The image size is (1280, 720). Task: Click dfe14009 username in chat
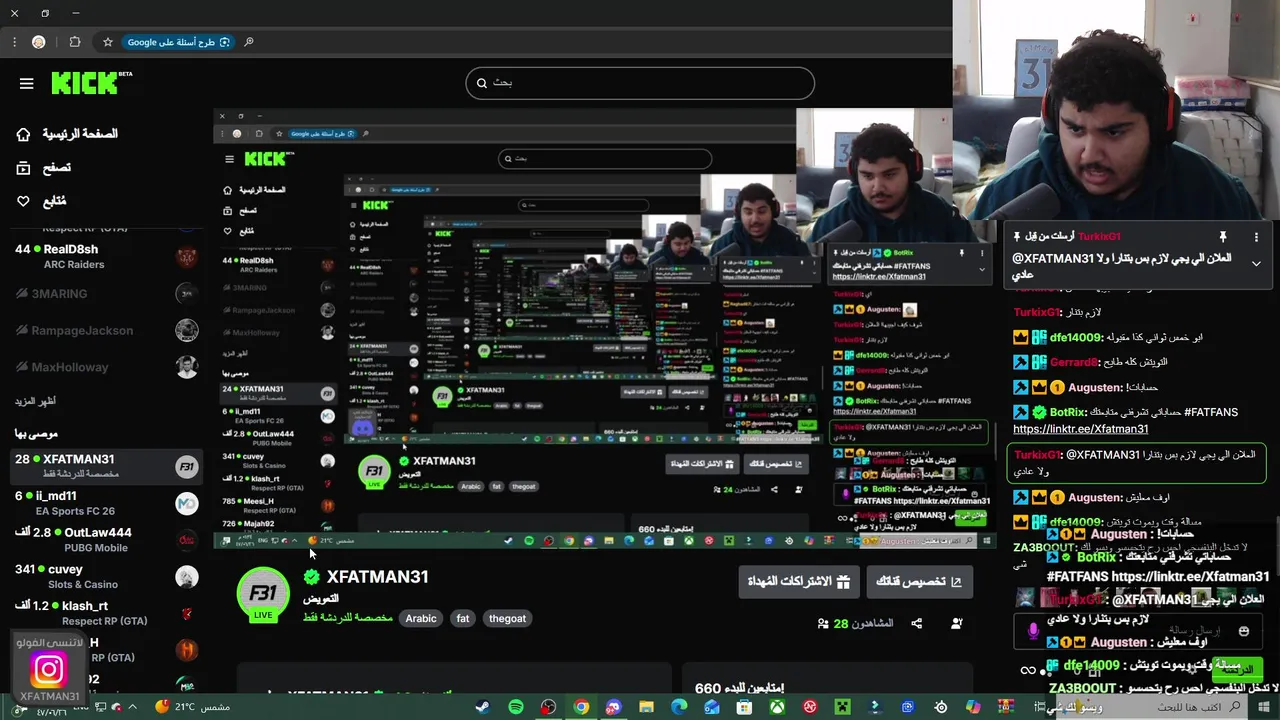point(1077,338)
